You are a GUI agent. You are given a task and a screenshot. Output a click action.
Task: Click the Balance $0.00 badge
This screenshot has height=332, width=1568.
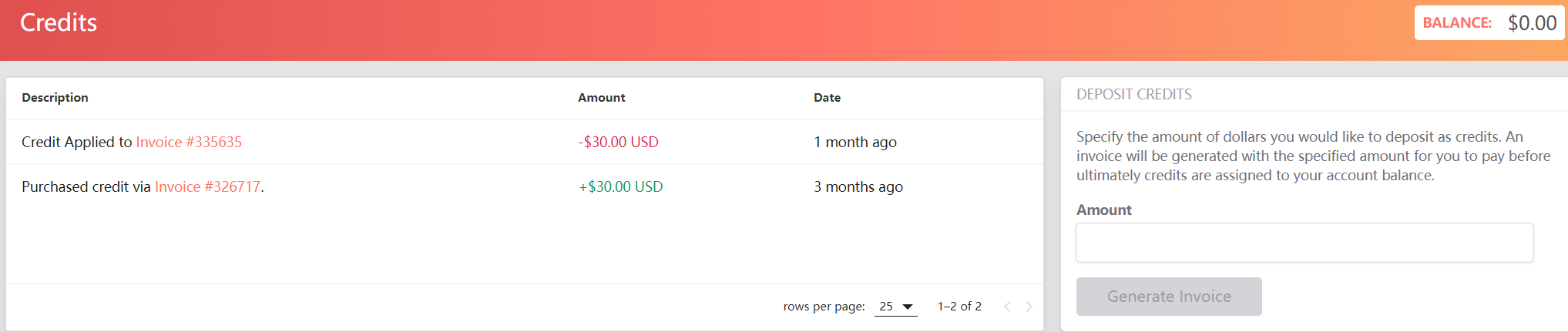click(x=1489, y=23)
